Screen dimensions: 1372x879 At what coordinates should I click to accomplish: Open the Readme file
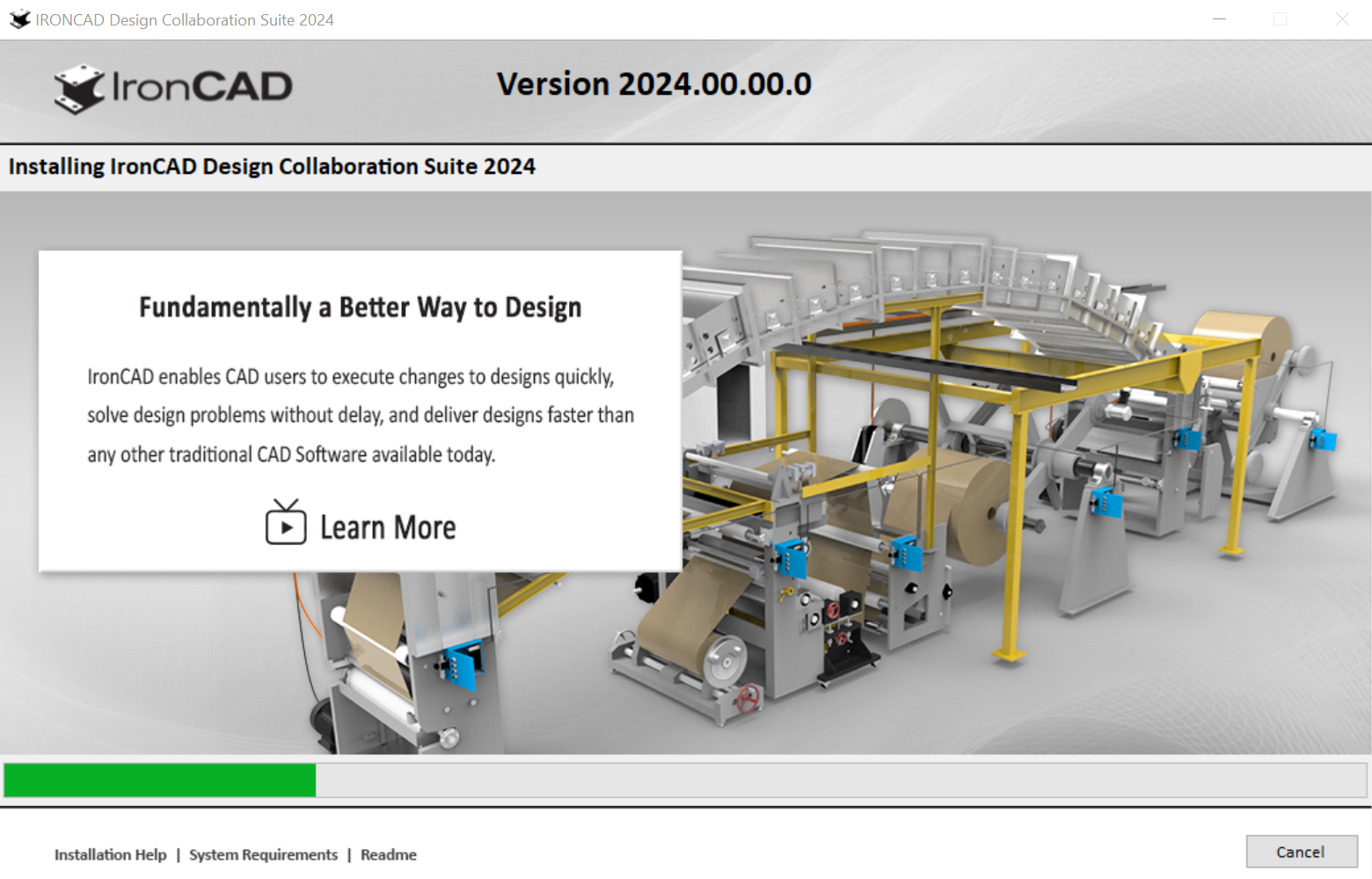tap(388, 854)
